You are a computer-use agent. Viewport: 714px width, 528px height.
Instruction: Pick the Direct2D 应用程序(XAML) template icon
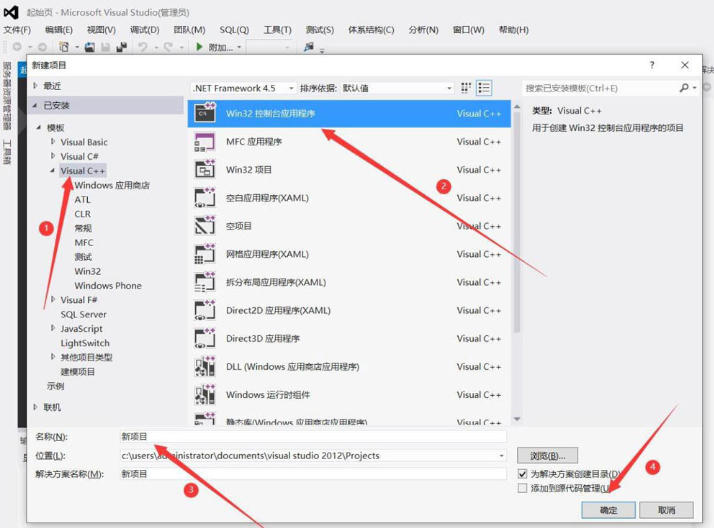204,310
